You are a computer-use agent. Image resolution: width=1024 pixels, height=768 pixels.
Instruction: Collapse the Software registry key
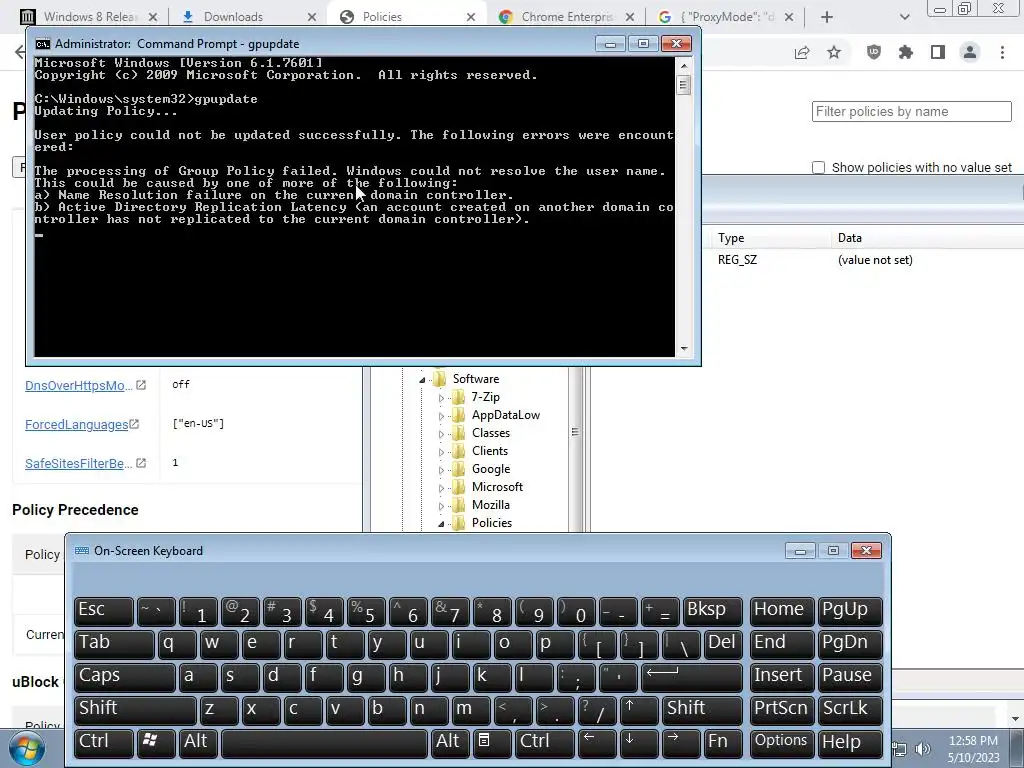[423, 379]
